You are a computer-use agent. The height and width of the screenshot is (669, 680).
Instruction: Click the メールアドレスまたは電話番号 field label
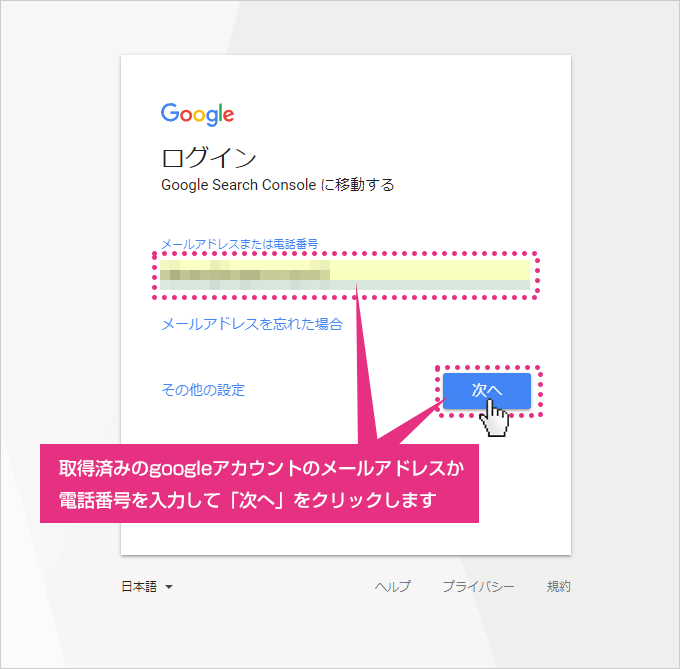240,244
